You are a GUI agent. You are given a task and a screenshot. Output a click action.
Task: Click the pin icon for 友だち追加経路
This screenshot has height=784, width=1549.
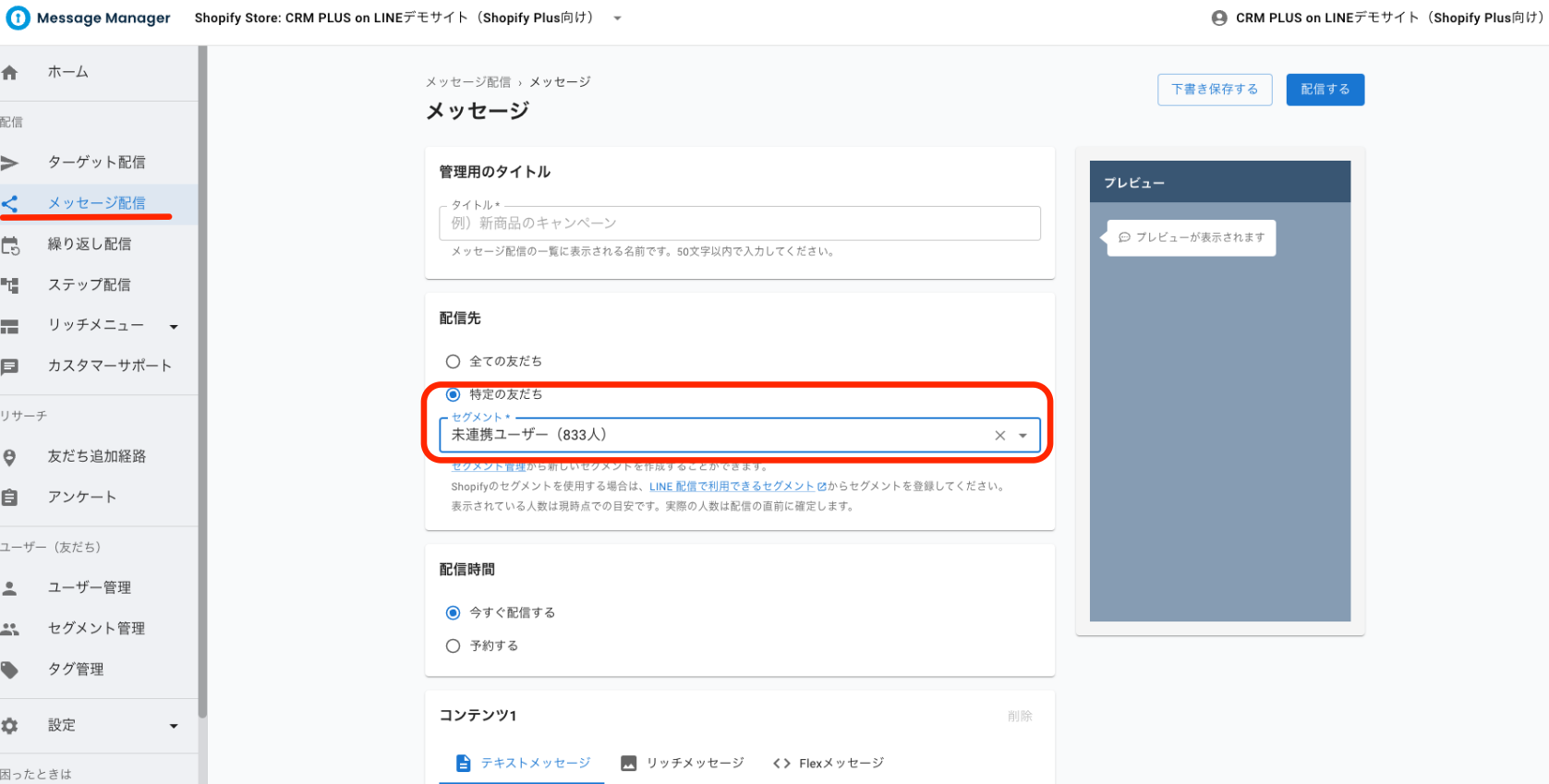pyautogui.click(x=9, y=457)
